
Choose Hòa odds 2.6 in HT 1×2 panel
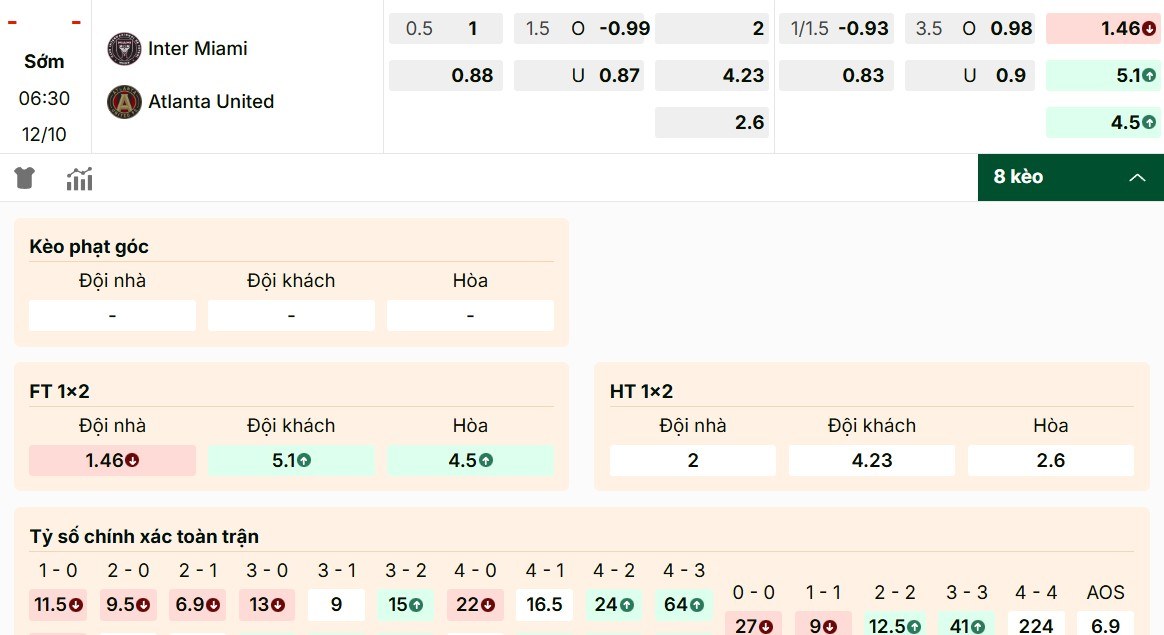(1051, 461)
